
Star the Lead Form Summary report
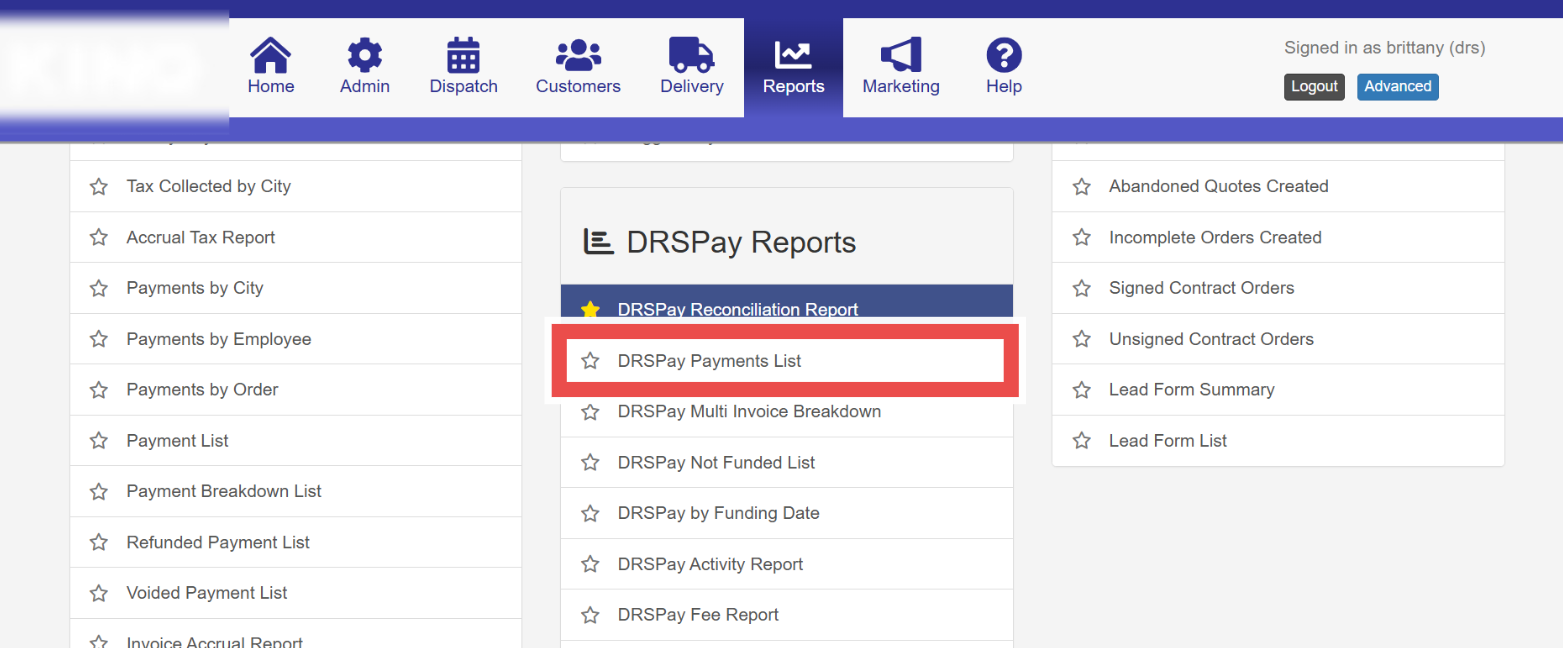tap(1082, 390)
